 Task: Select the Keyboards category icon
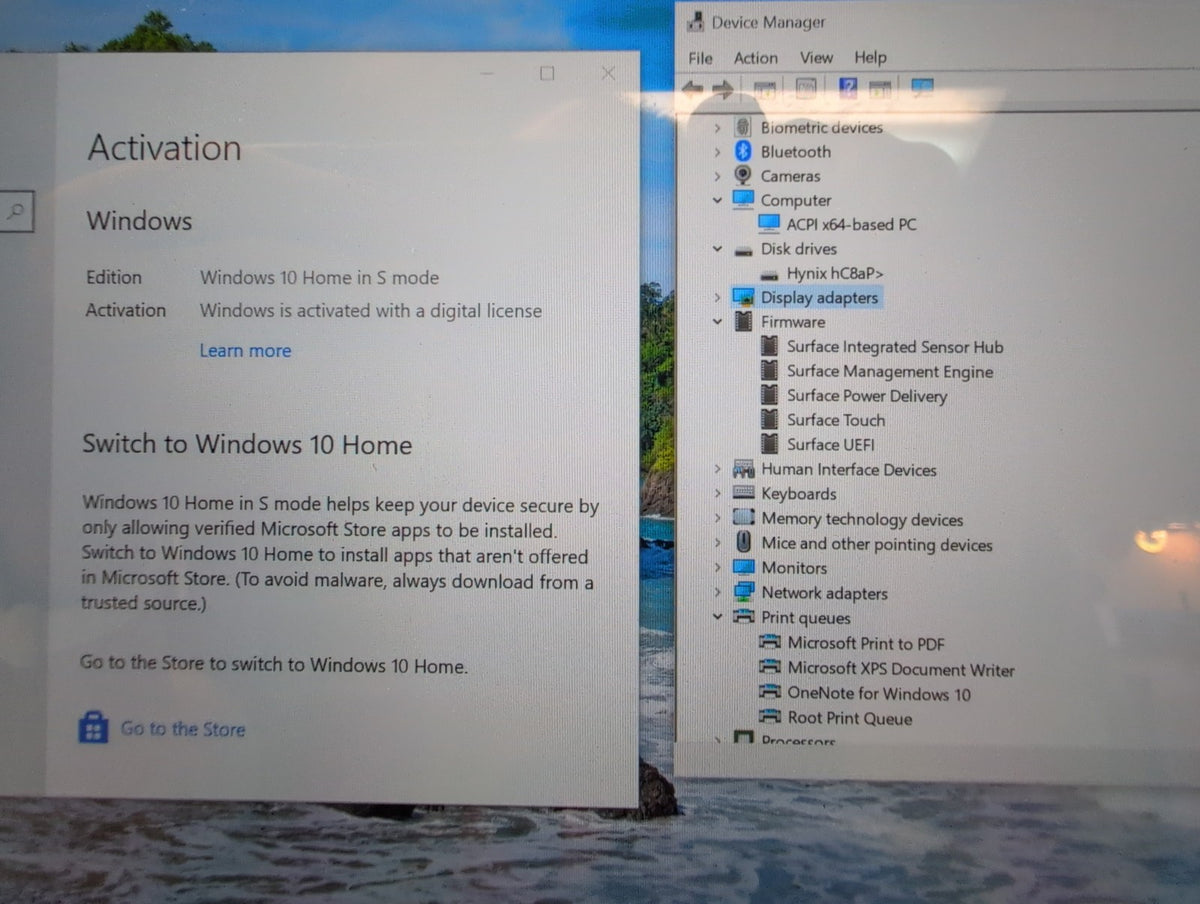743,493
